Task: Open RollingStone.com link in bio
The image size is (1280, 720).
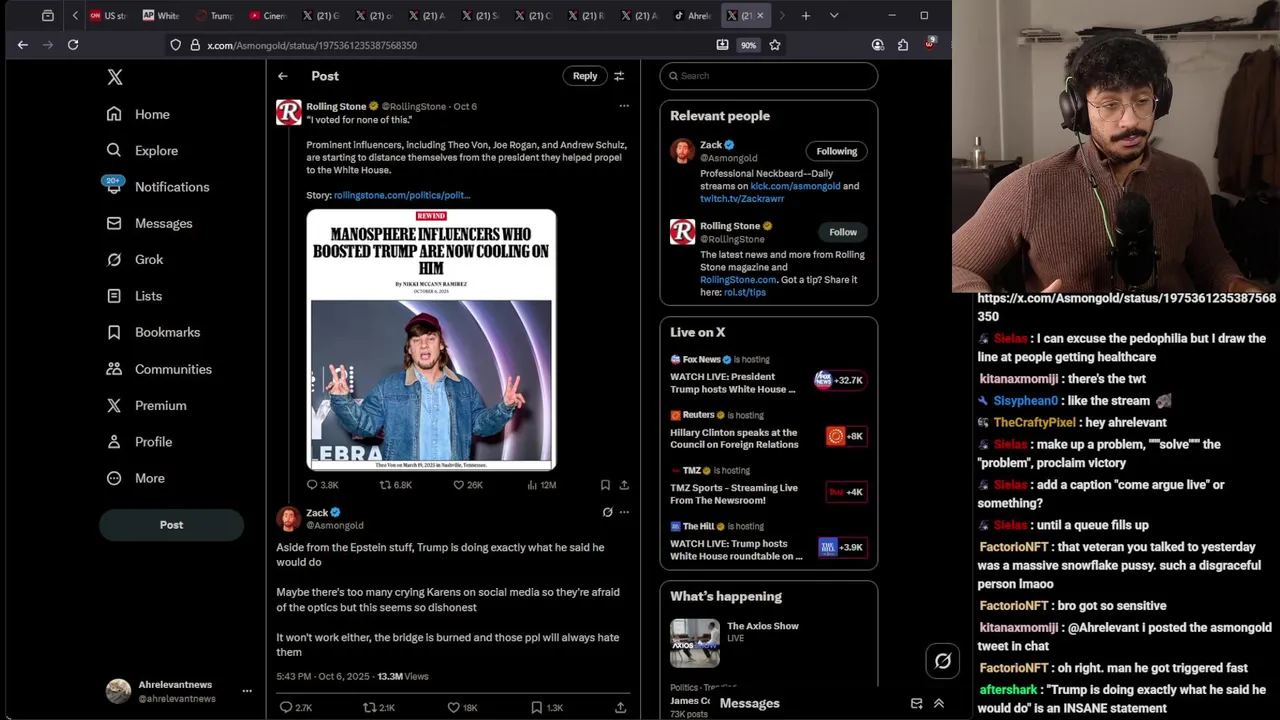Action: (738, 280)
